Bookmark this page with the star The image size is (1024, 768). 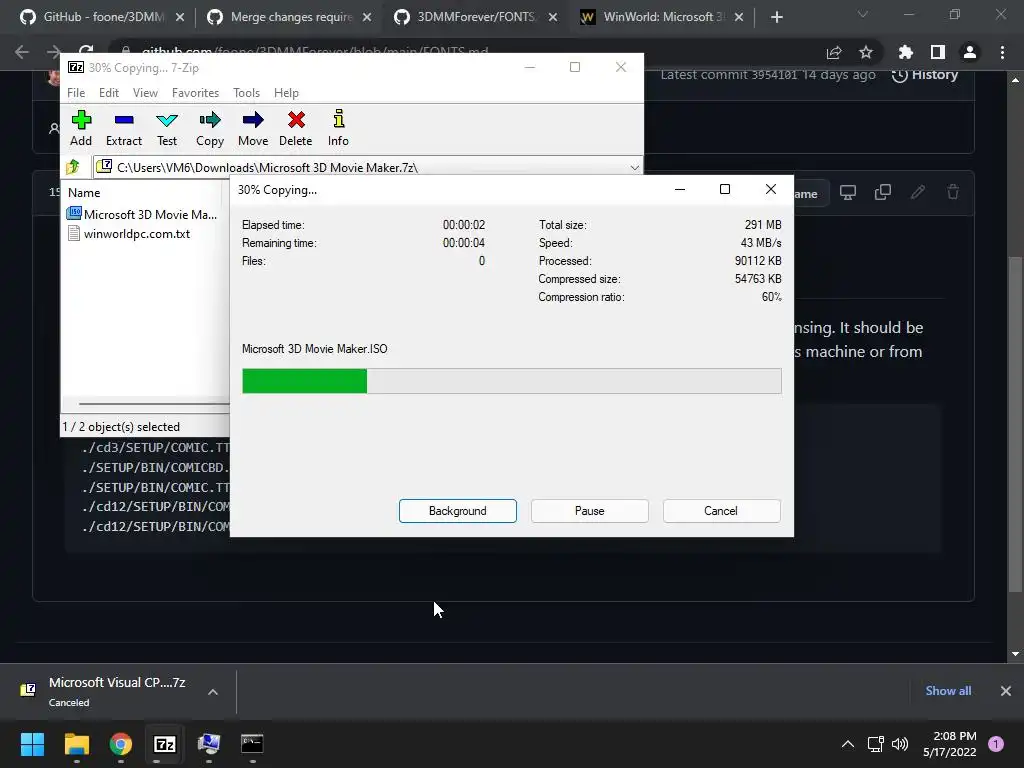[x=866, y=52]
